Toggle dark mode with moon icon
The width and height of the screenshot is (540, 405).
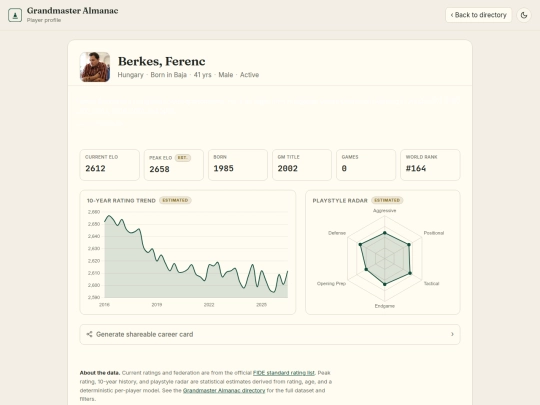[x=524, y=15]
